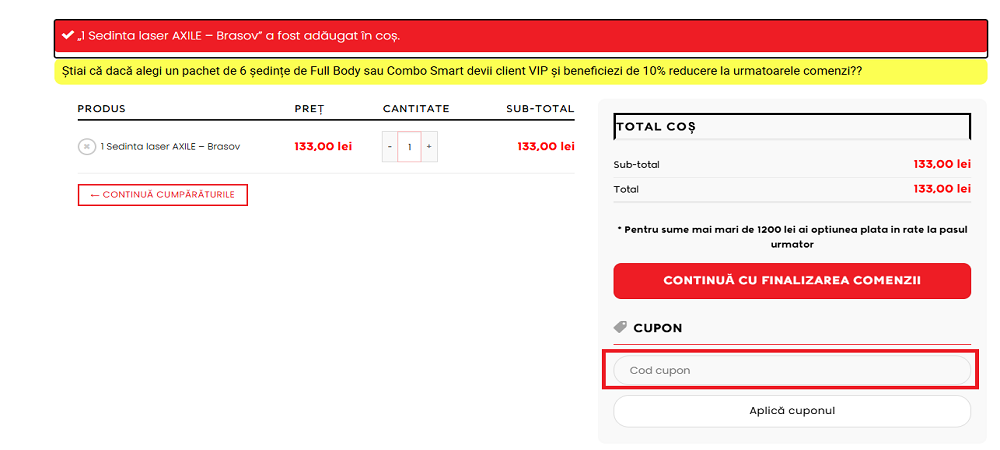Click the coupon tag icon
The height and width of the screenshot is (450, 1000).
tap(620, 327)
